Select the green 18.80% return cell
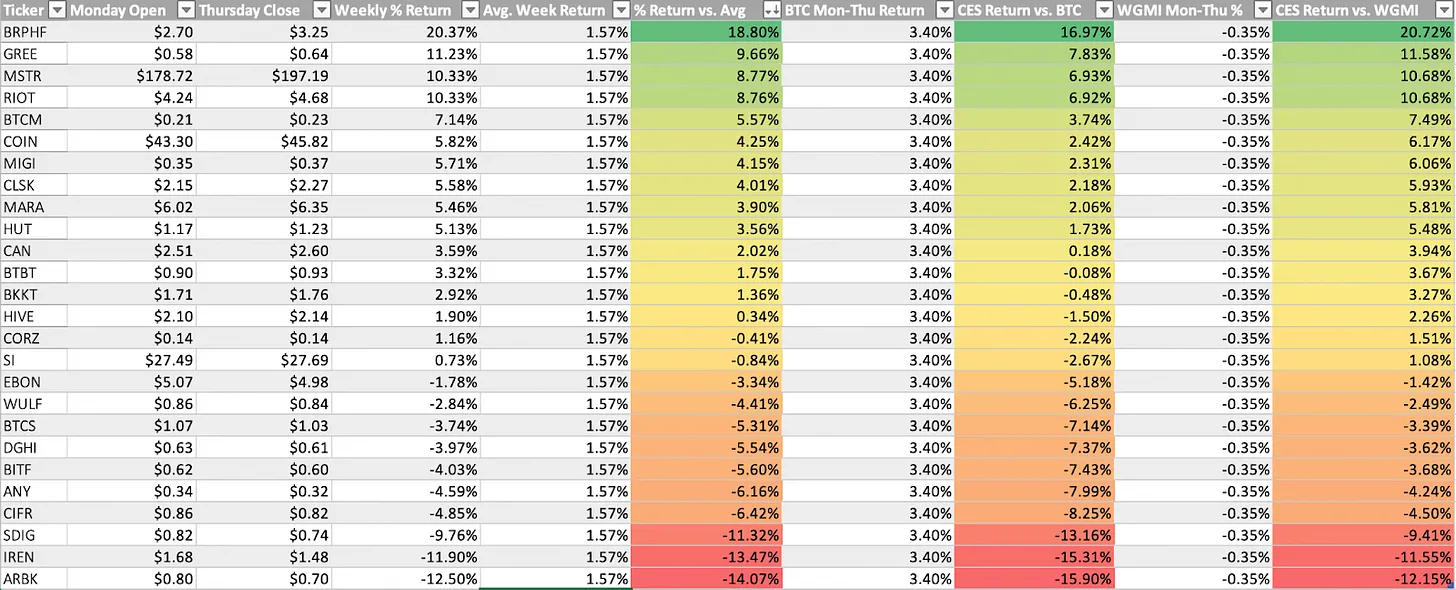 [706, 32]
